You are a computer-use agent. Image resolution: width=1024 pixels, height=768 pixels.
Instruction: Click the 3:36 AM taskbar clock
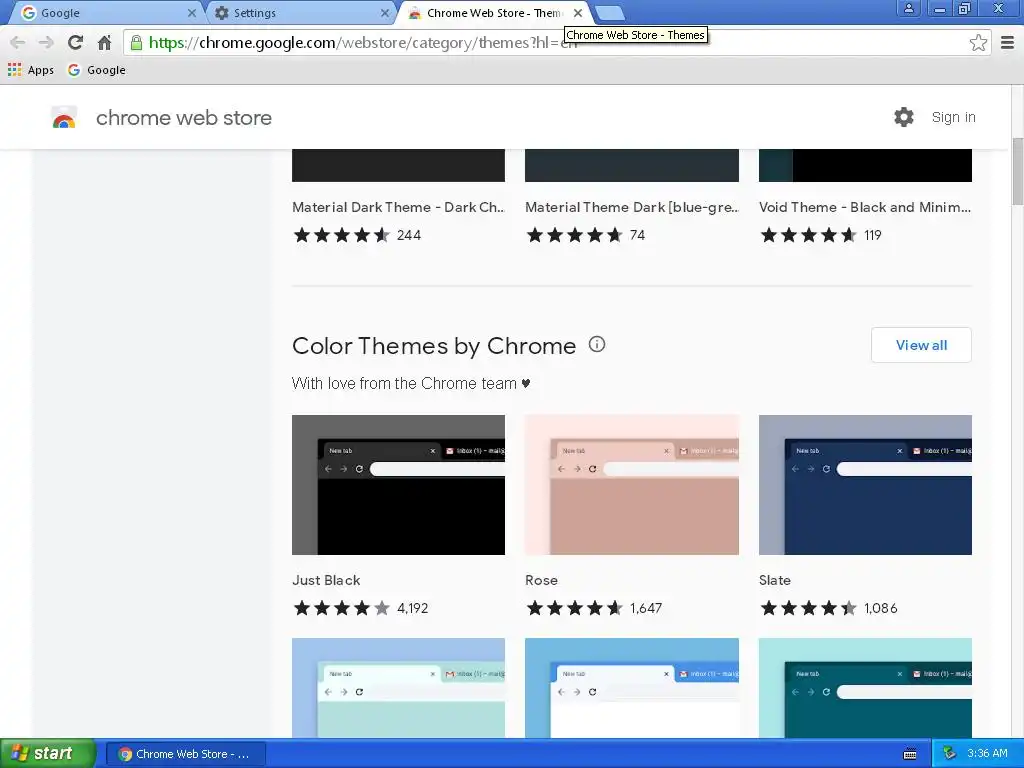click(987, 754)
